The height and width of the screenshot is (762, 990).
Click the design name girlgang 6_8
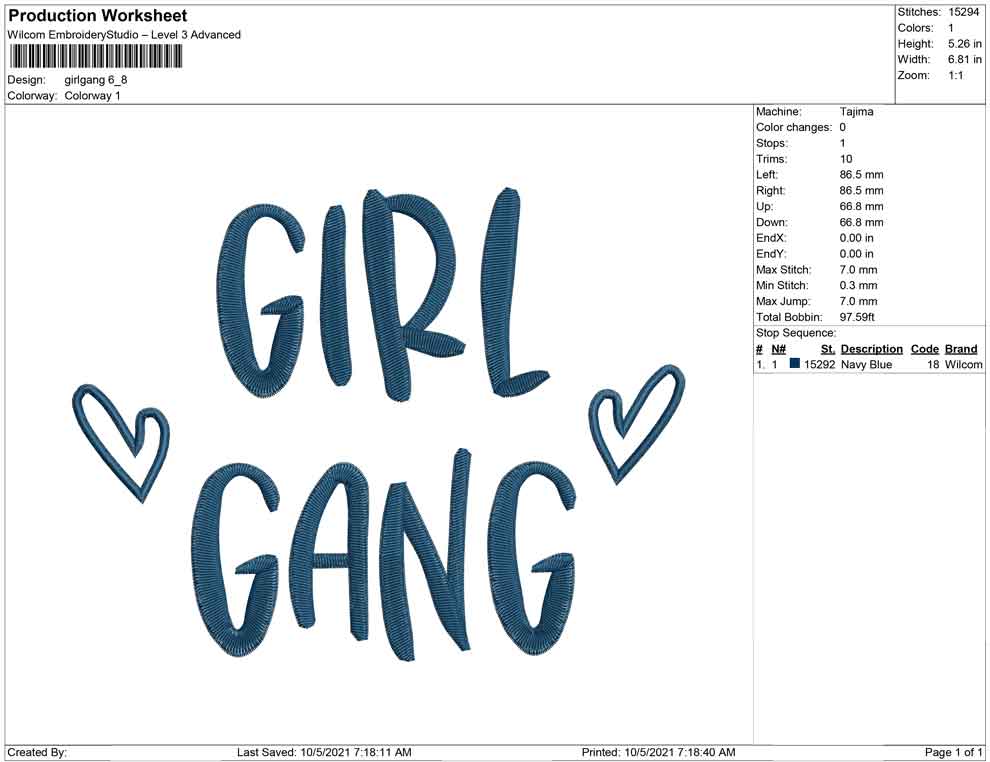[96, 80]
